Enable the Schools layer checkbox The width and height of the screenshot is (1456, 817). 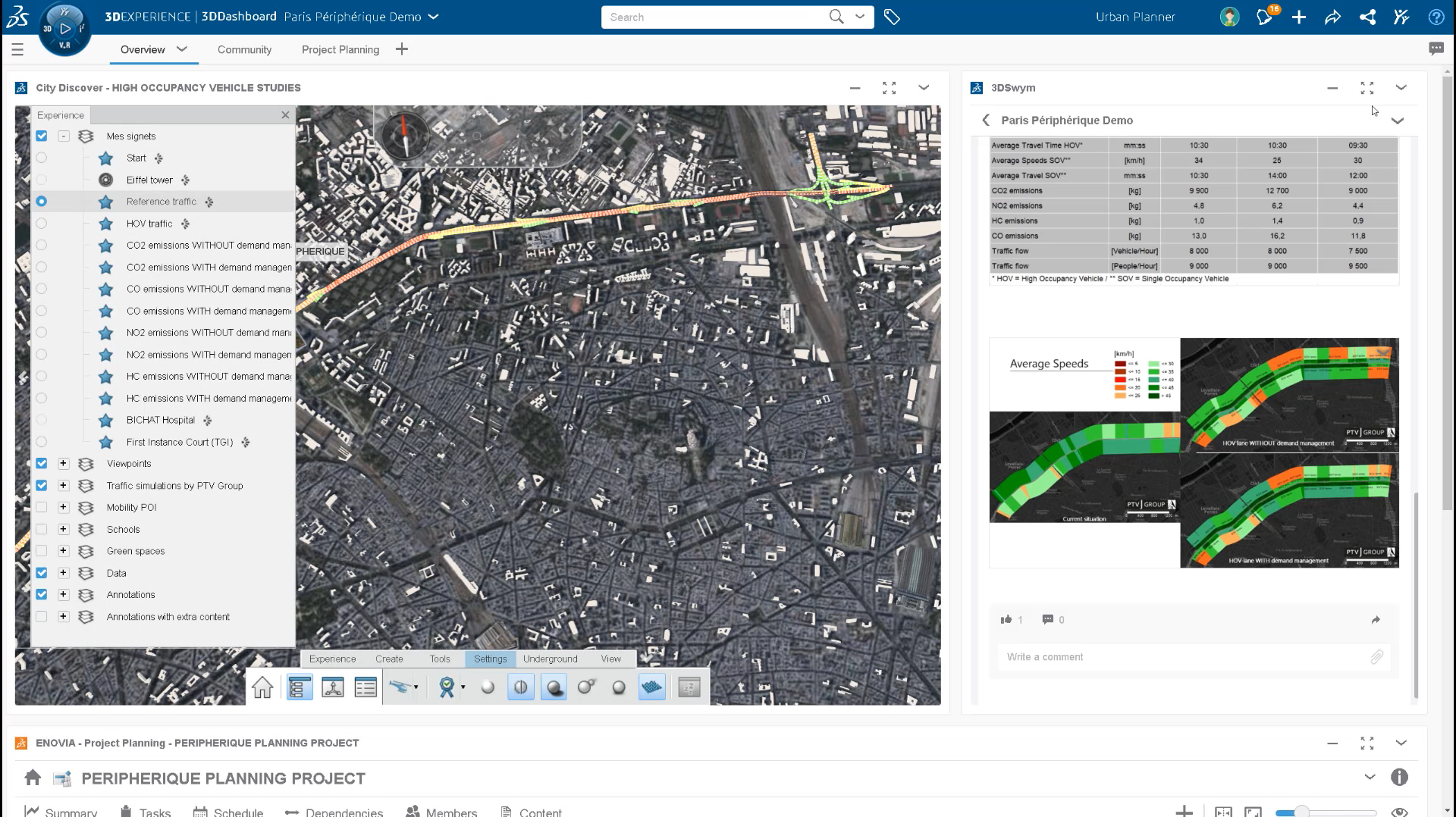pos(42,529)
